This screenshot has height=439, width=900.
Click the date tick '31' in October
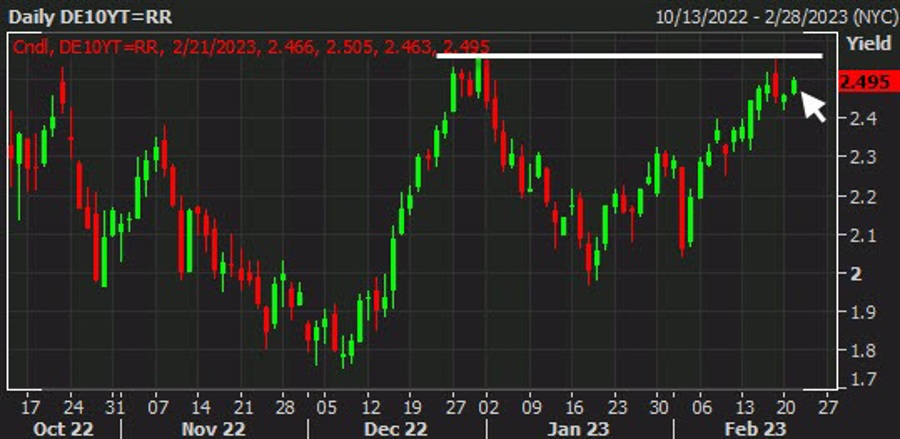[115, 408]
